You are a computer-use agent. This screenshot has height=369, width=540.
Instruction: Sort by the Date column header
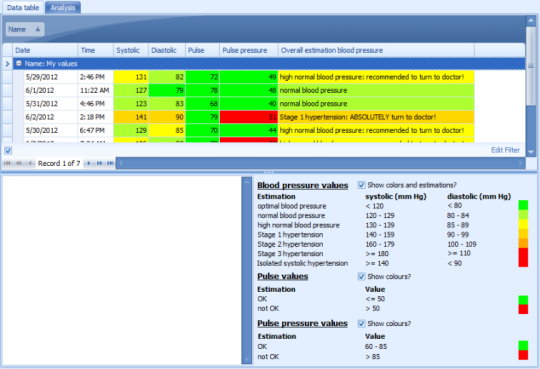point(45,50)
